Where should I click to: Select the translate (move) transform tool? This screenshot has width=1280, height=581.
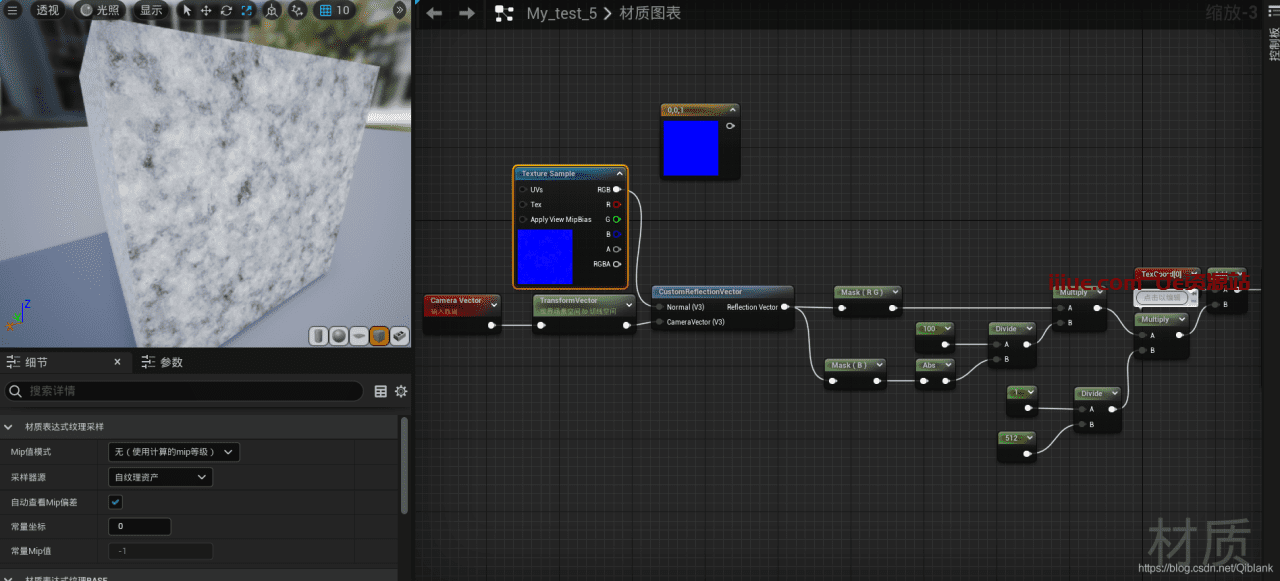tap(206, 10)
